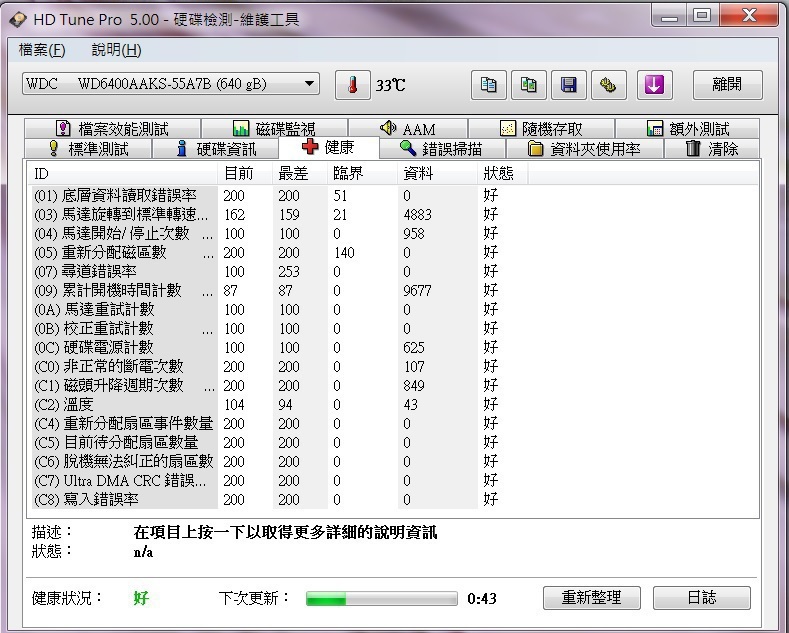Image resolution: width=789 pixels, height=633 pixels.
Task: Open the 說明(H) menu
Action: coord(116,50)
